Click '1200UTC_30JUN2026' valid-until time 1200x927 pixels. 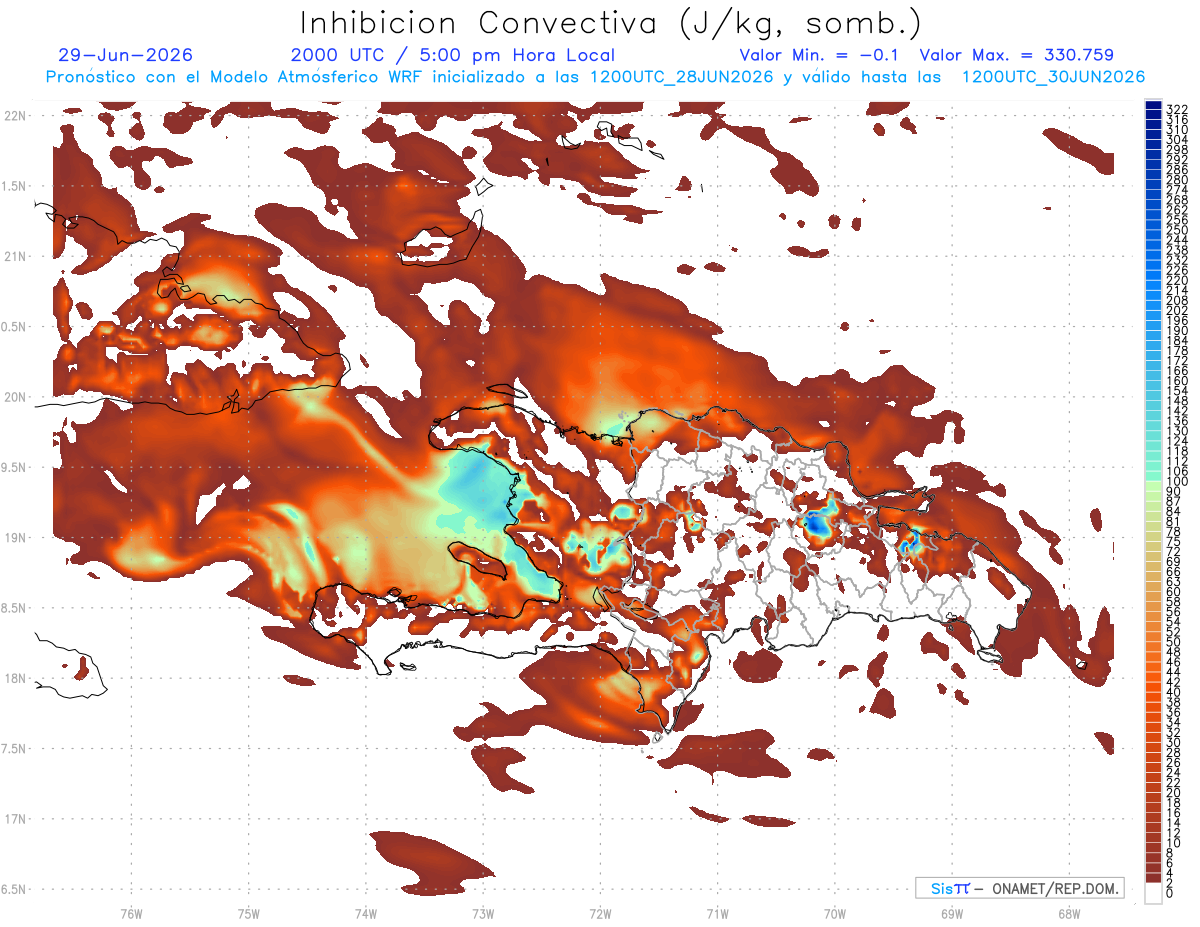coord(1053,77)
